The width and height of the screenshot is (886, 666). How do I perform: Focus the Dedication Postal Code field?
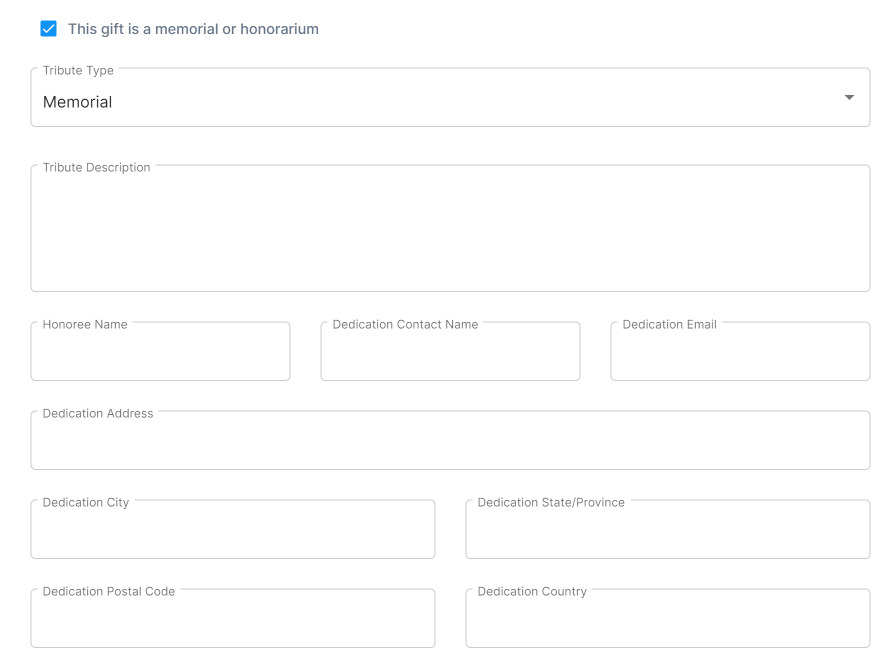pos(233,622)
